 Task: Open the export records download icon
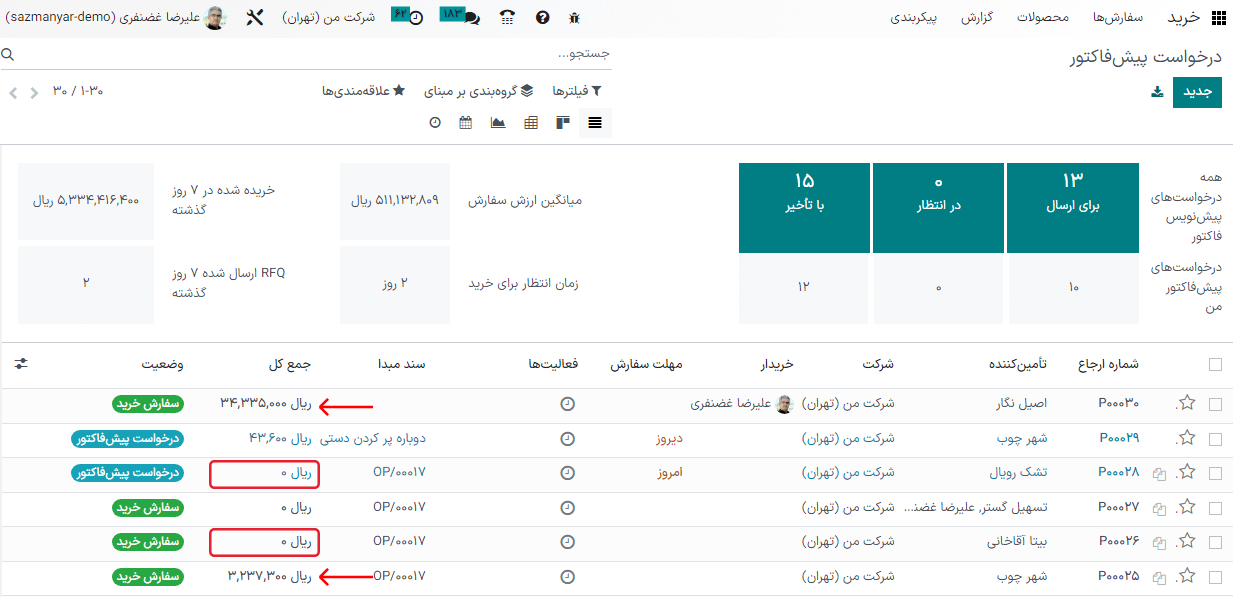1156,90
